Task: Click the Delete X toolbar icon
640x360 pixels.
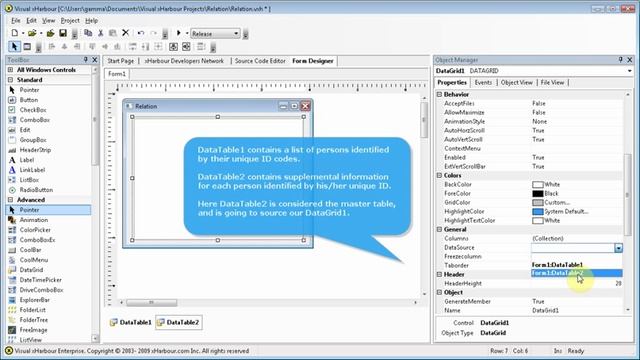Action: (126, 33)
